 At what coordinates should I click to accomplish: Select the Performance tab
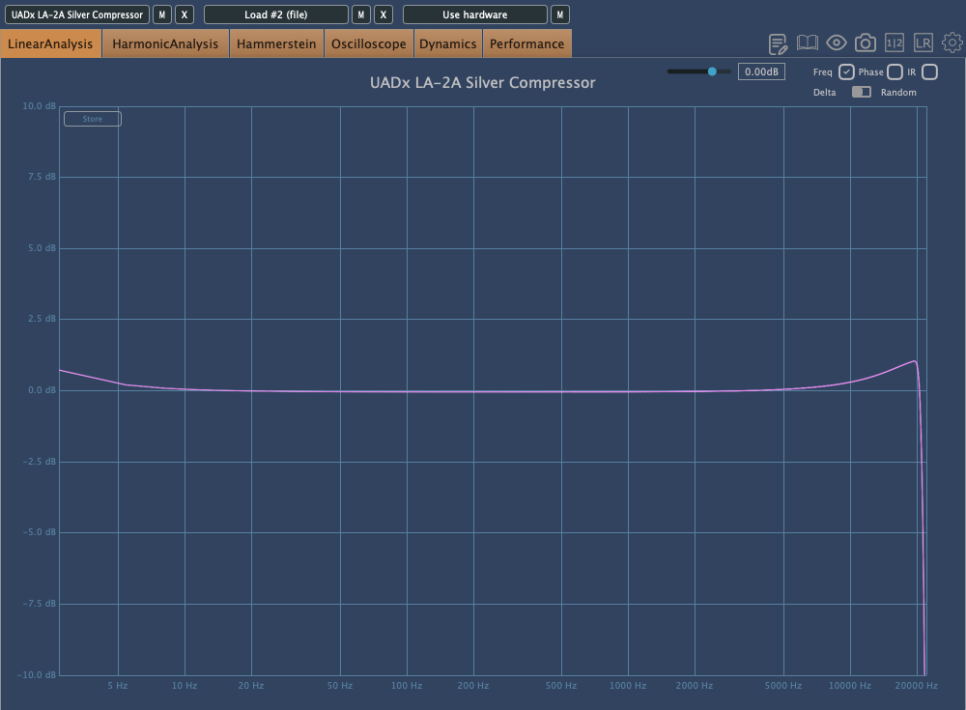tap(527, 44)
